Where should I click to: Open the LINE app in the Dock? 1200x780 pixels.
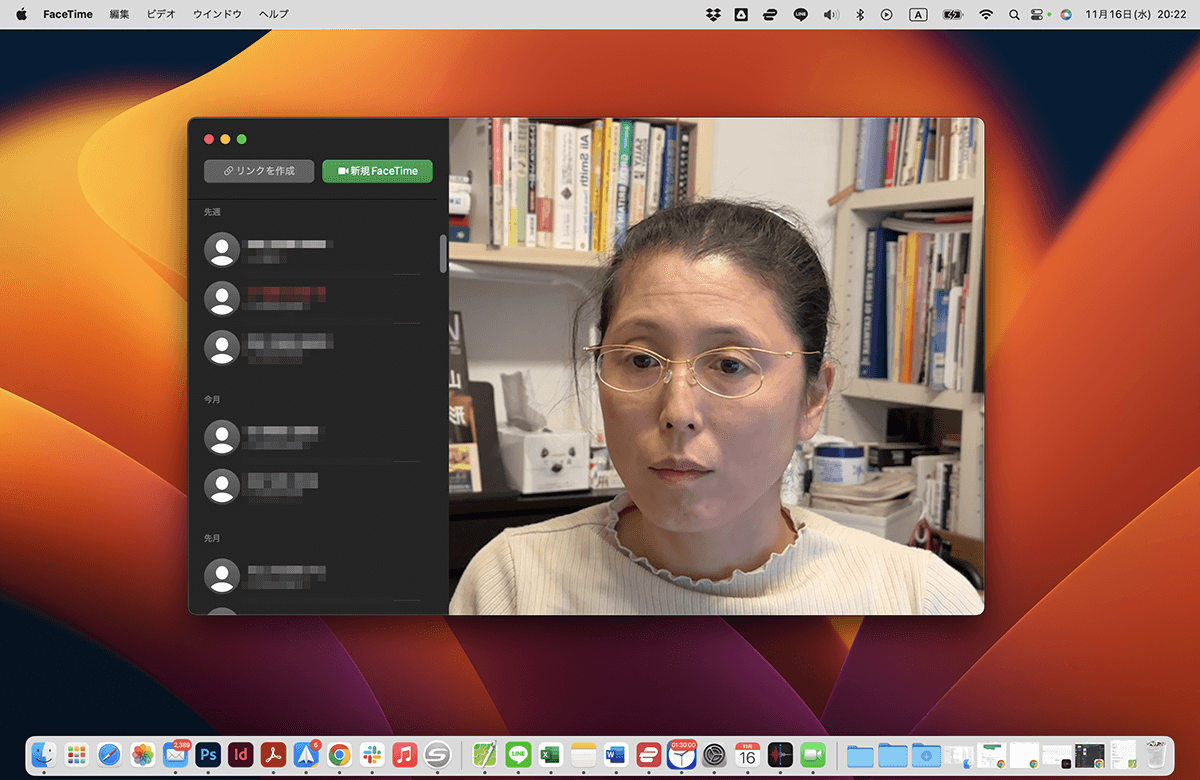518,754
